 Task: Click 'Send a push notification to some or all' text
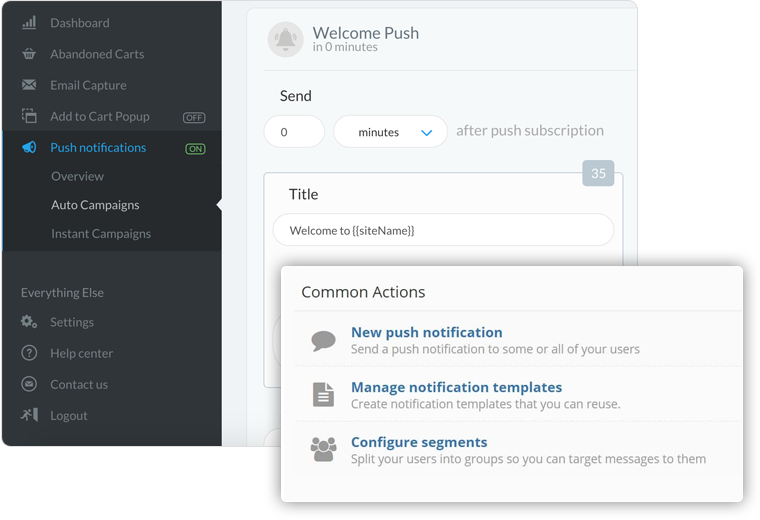click(x=495, y=349)
